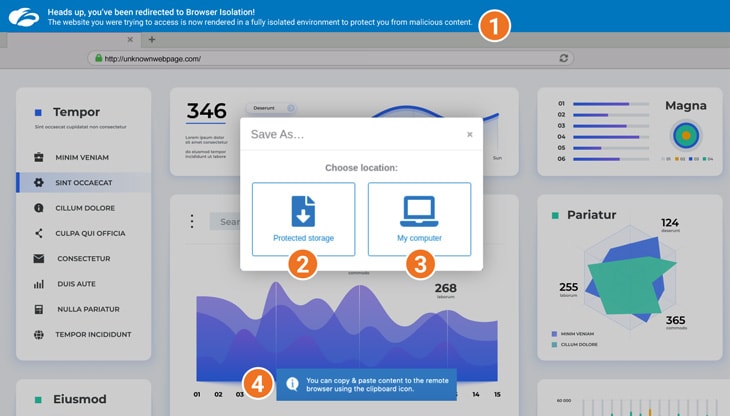Click the calculator icon beside Nulla Pariatur

[39, 309]
